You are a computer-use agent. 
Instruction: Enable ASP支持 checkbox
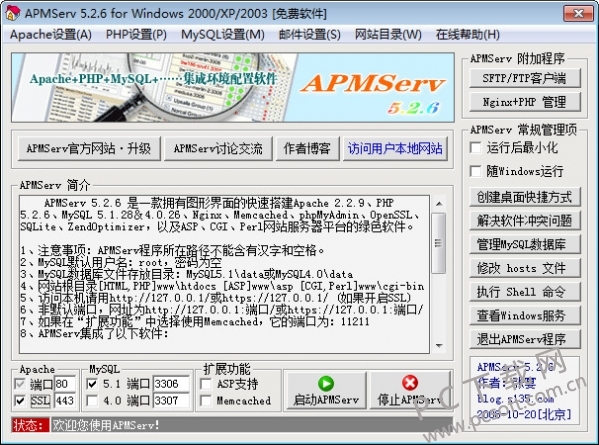[206, 384]
